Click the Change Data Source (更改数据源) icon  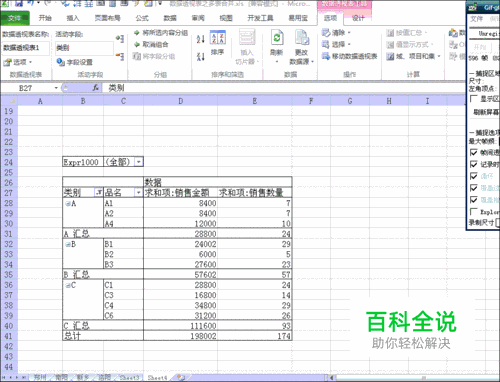[302, 37]
